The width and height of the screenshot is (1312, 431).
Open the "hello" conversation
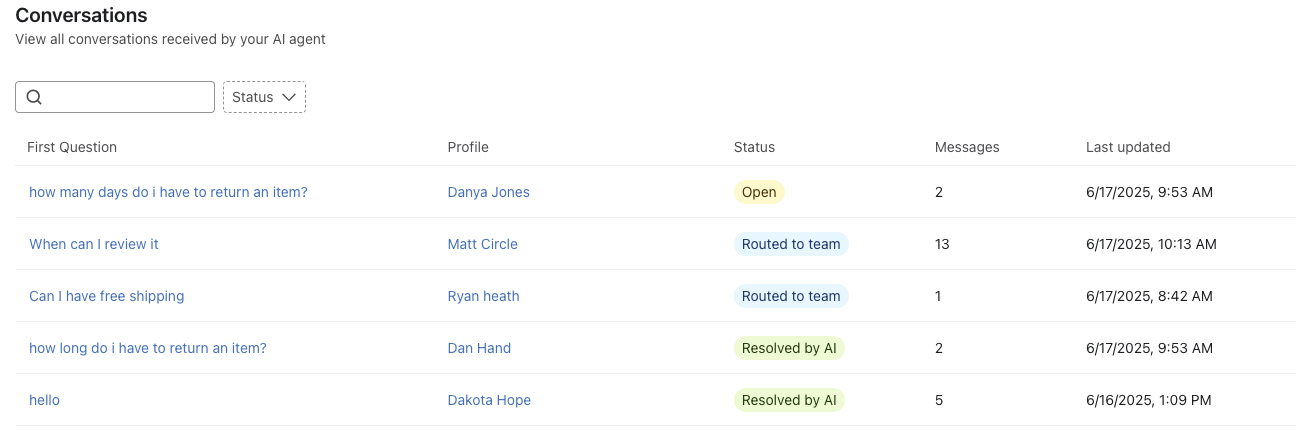pyautogui.click(x=44, y=400)
